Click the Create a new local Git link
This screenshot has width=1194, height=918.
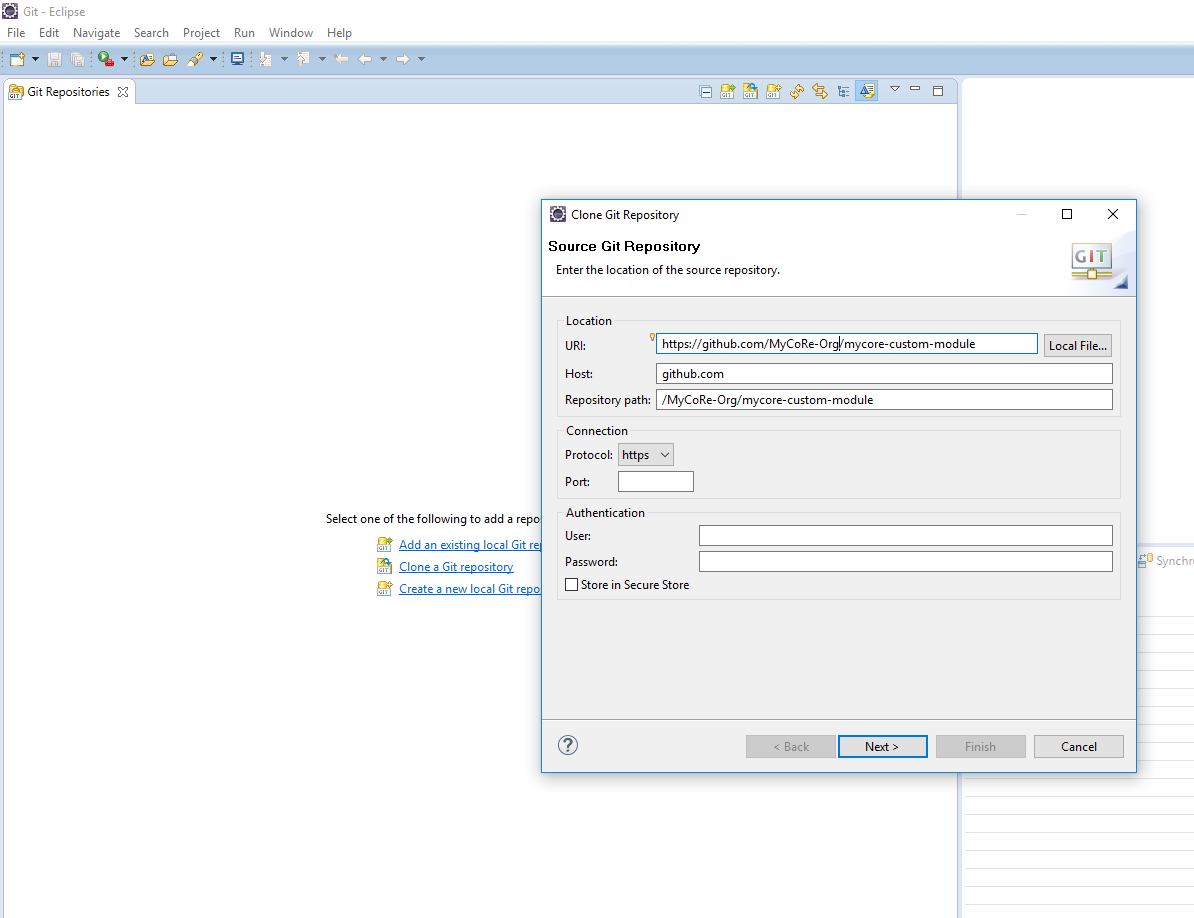470,589
